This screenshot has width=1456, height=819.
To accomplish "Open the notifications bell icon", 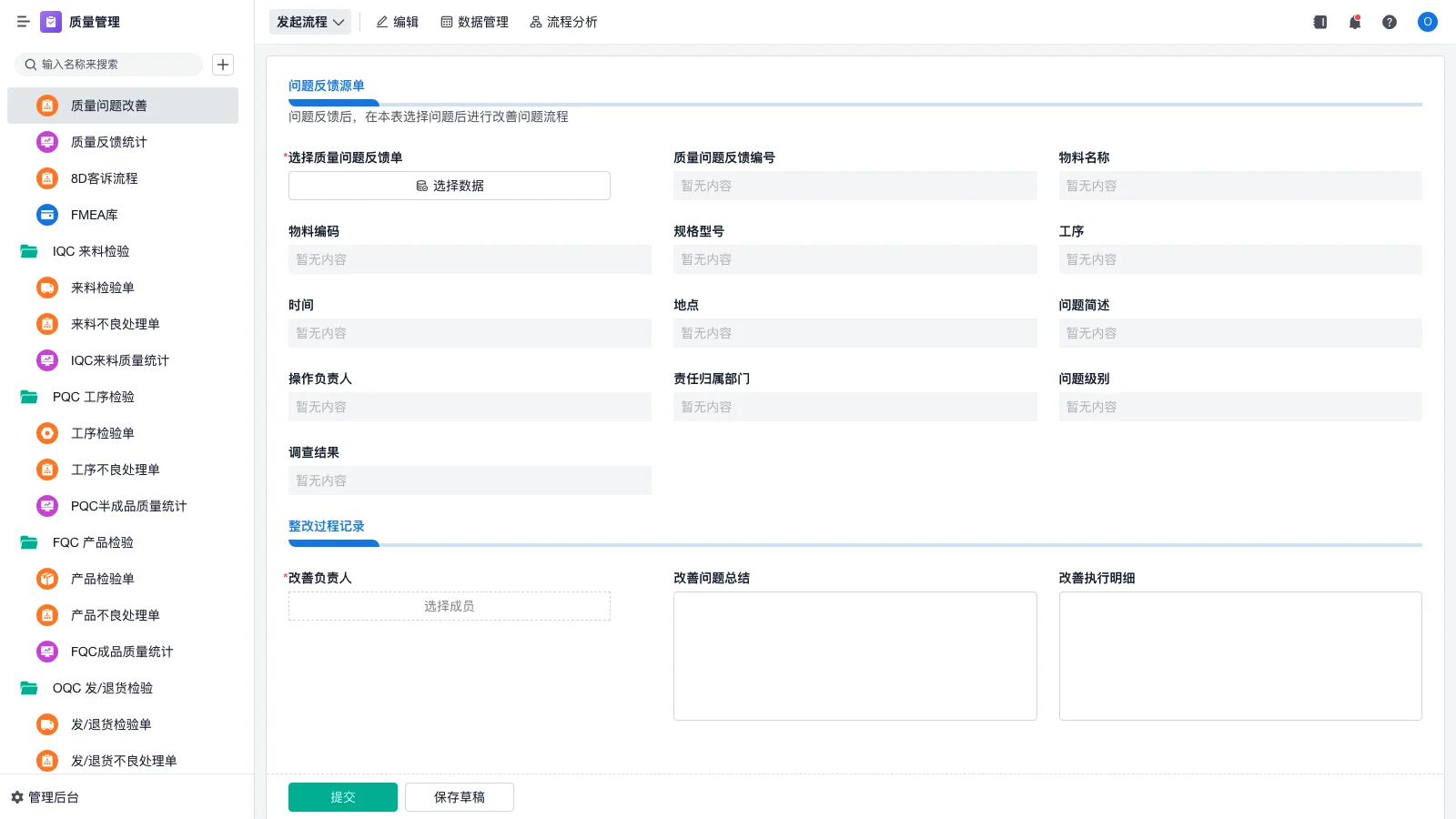I will [x=1354, y=22].
